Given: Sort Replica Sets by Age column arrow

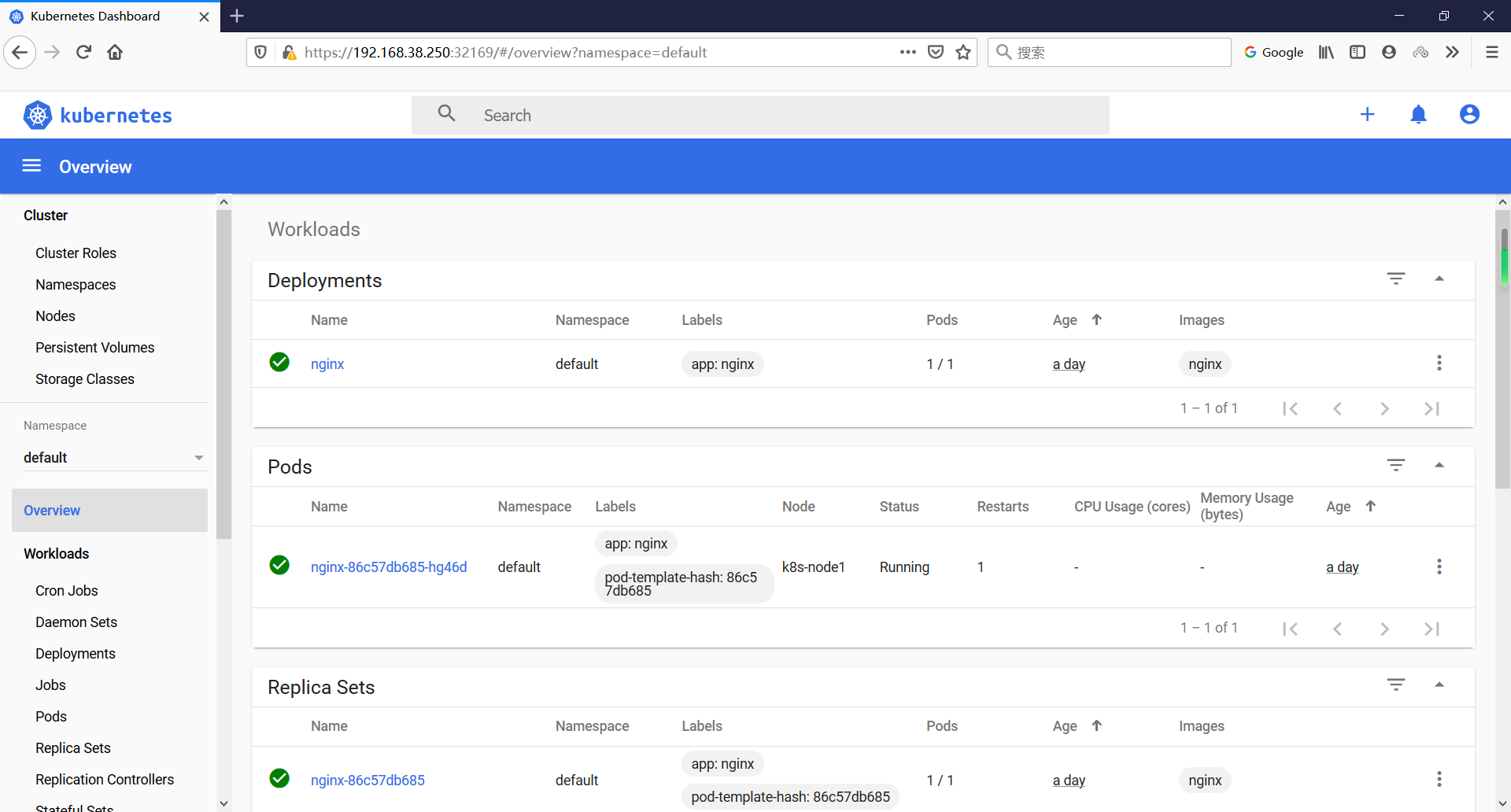Looking at the screenshot, I should tap(1096, 725).
